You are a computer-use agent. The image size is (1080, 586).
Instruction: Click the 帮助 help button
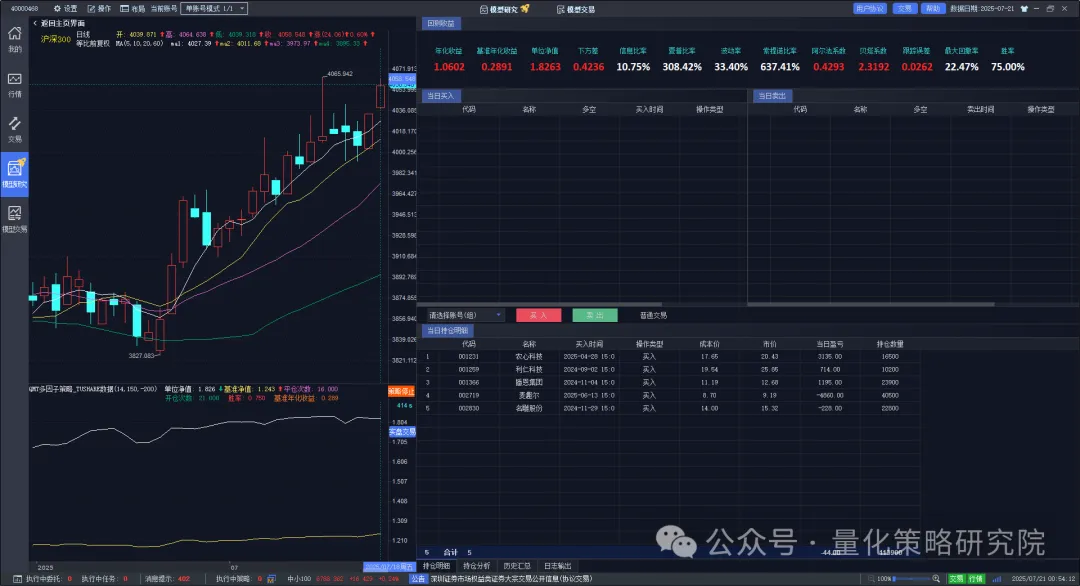[x=933, y=9]
